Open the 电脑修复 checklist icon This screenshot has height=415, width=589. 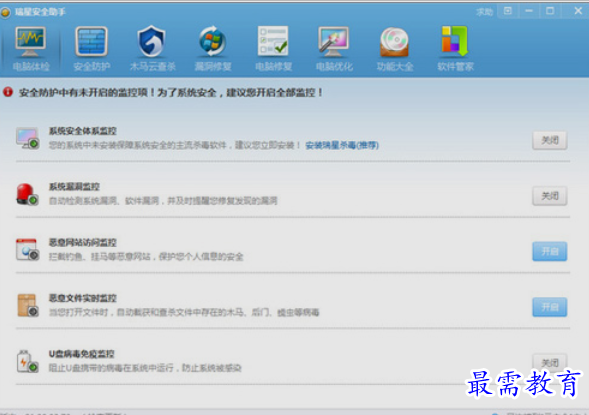coord(273,41)
